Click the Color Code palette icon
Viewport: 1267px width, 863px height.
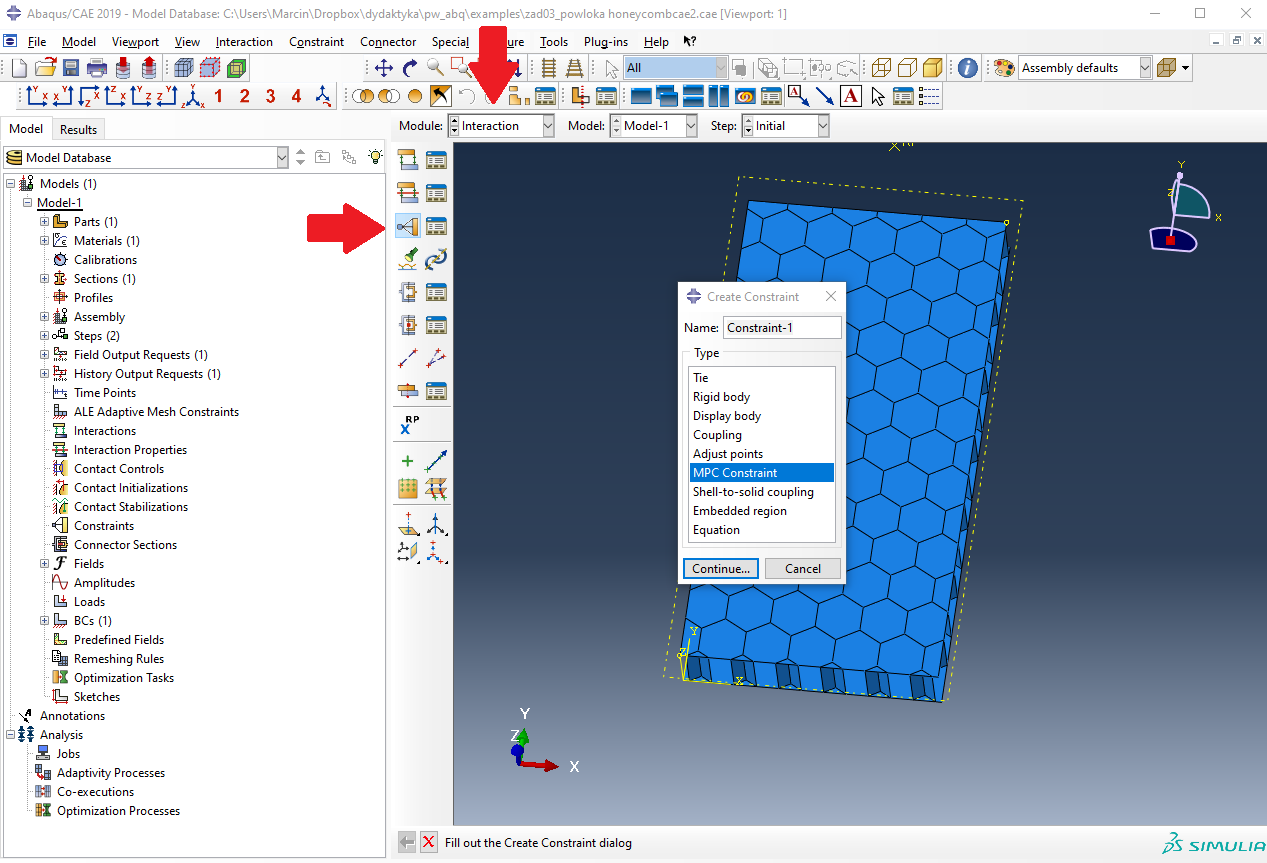[x=1003, y=68]
